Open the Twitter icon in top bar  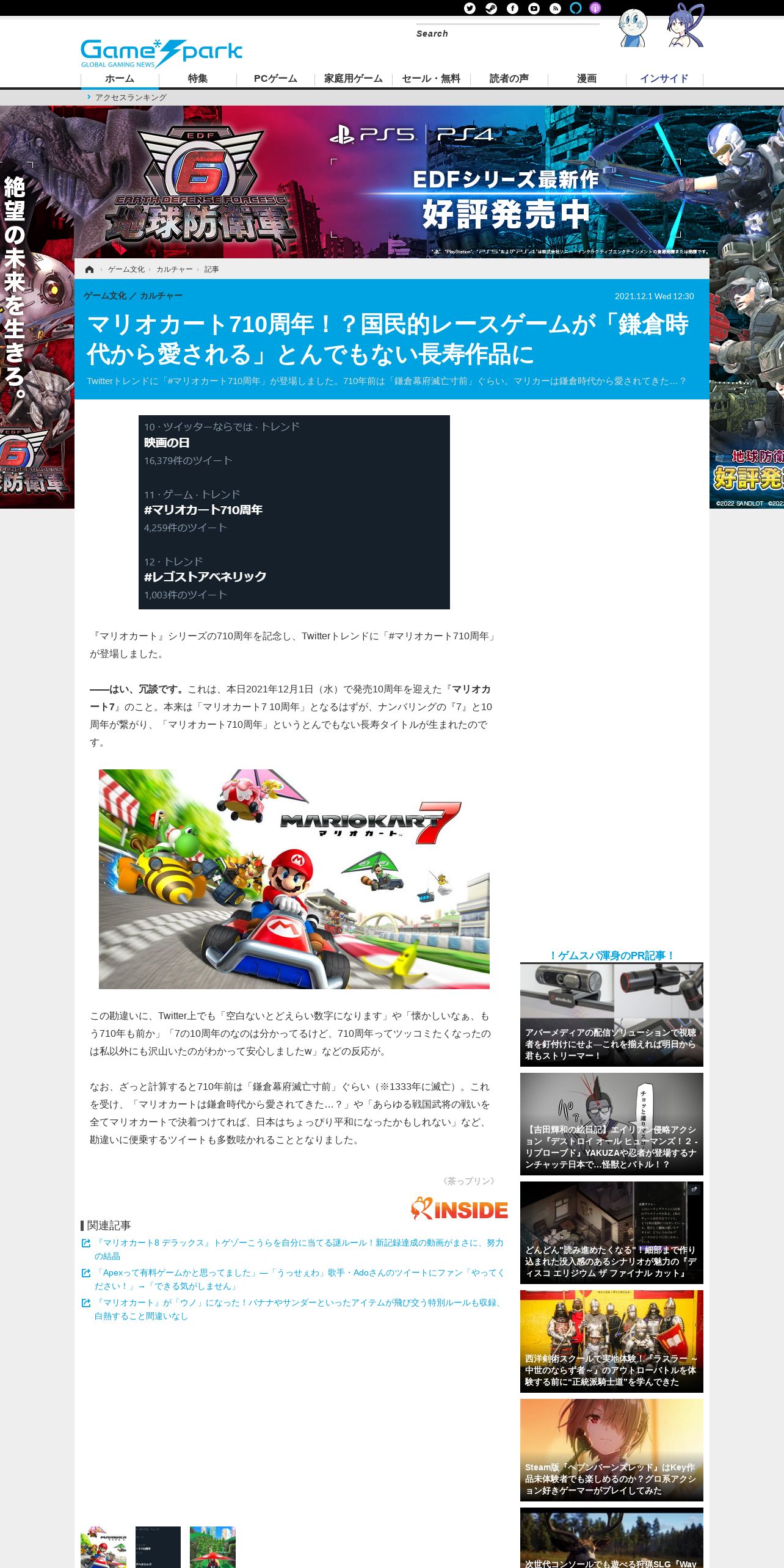pyautogui.click(x=470, y=8)
